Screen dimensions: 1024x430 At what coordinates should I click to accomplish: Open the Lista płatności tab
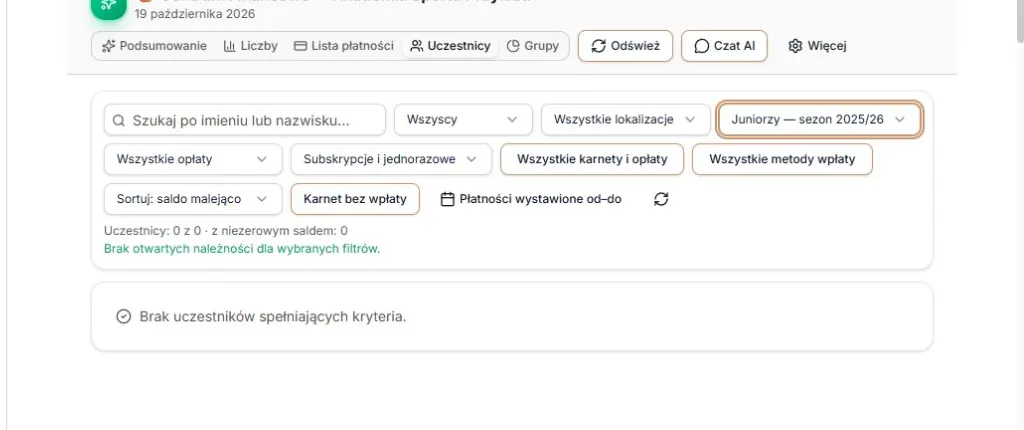(344, 46)
